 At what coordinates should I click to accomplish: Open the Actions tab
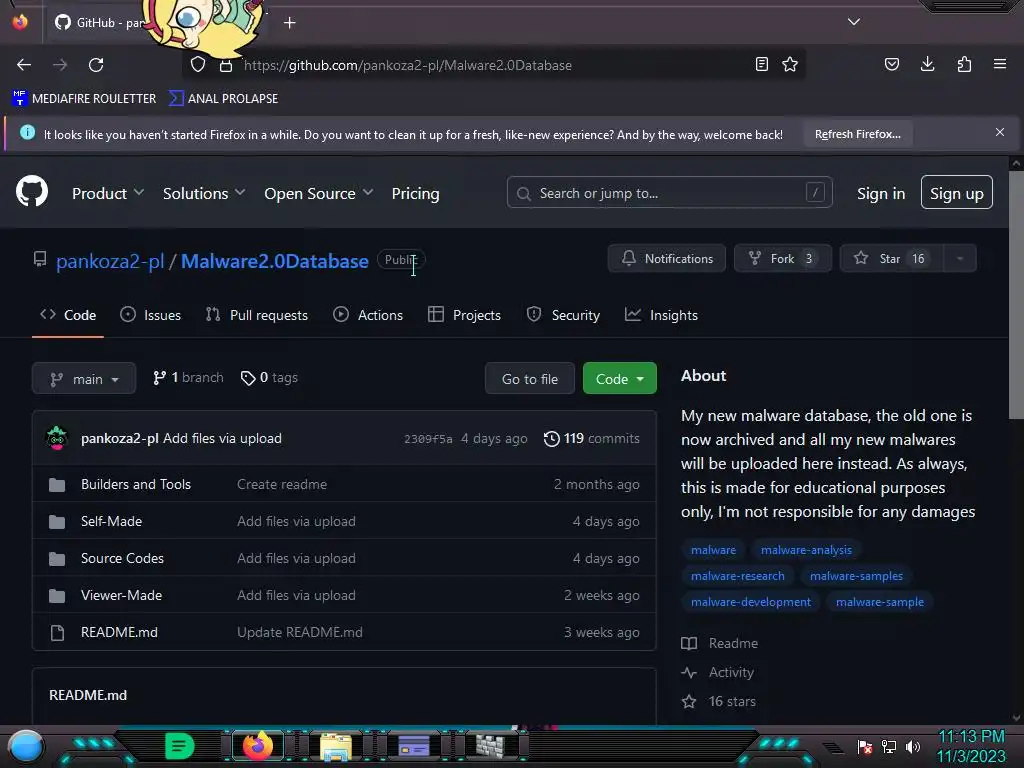368,315
